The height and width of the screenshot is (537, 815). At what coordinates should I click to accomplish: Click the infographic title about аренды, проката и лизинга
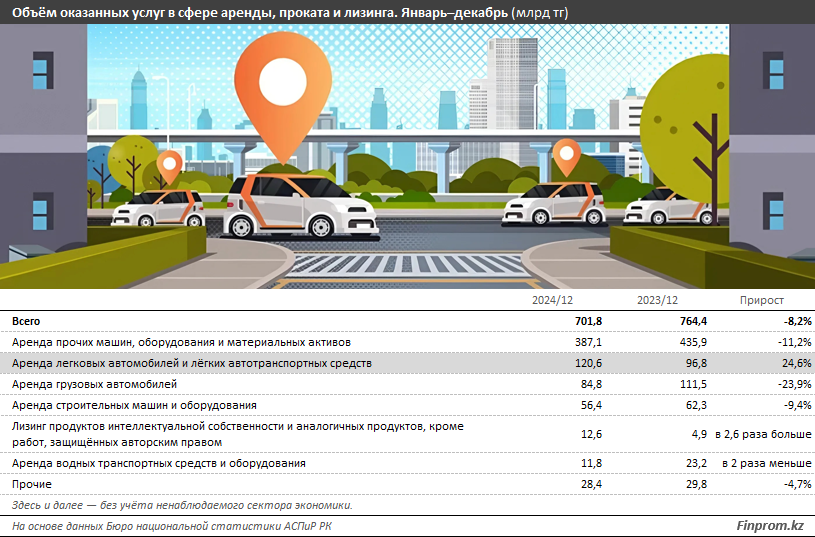tap(290, 12)
